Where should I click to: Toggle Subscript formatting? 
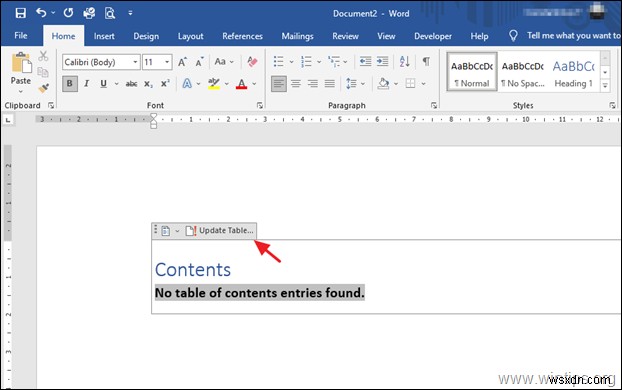(148, 84)
